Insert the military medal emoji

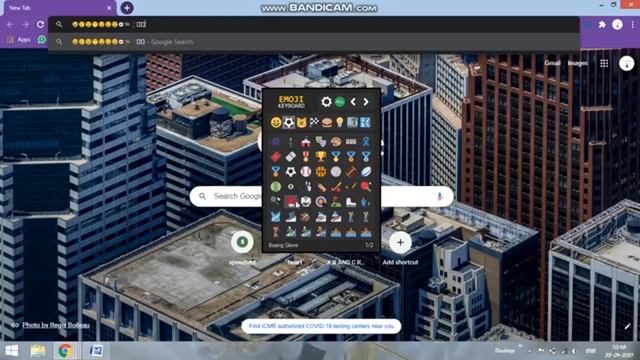(x=306, y=156)
